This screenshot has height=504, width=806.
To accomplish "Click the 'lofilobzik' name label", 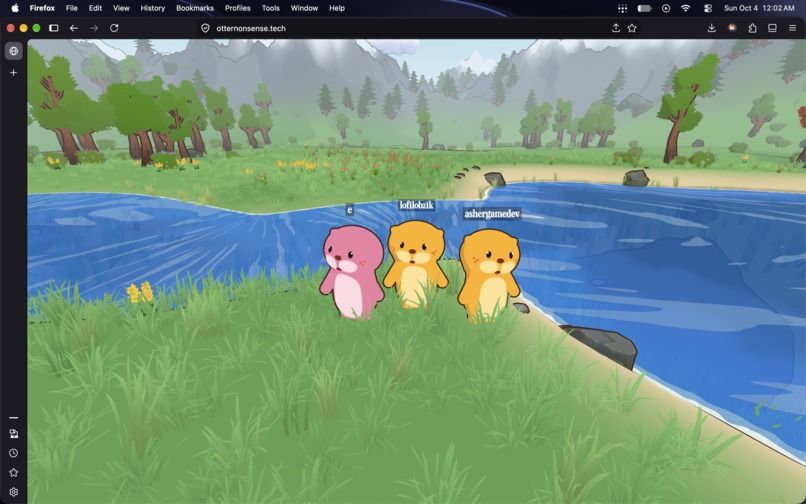I will (x=417, y=205).
